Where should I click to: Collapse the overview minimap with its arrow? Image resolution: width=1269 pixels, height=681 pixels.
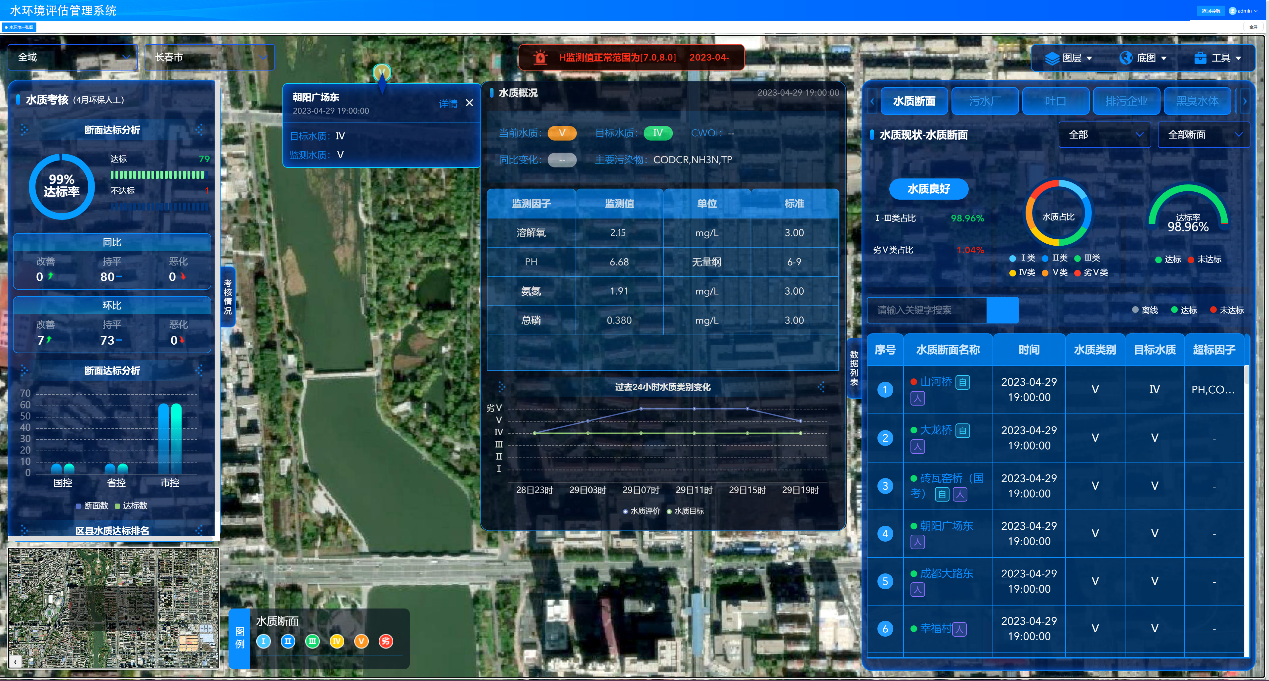coord(16,661)
